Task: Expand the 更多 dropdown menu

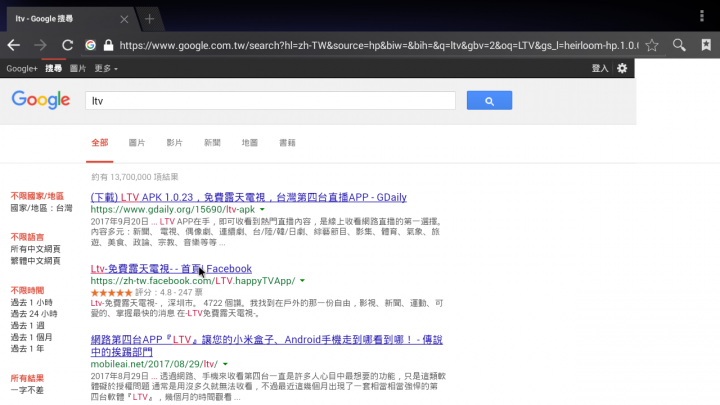Action: 106,68
